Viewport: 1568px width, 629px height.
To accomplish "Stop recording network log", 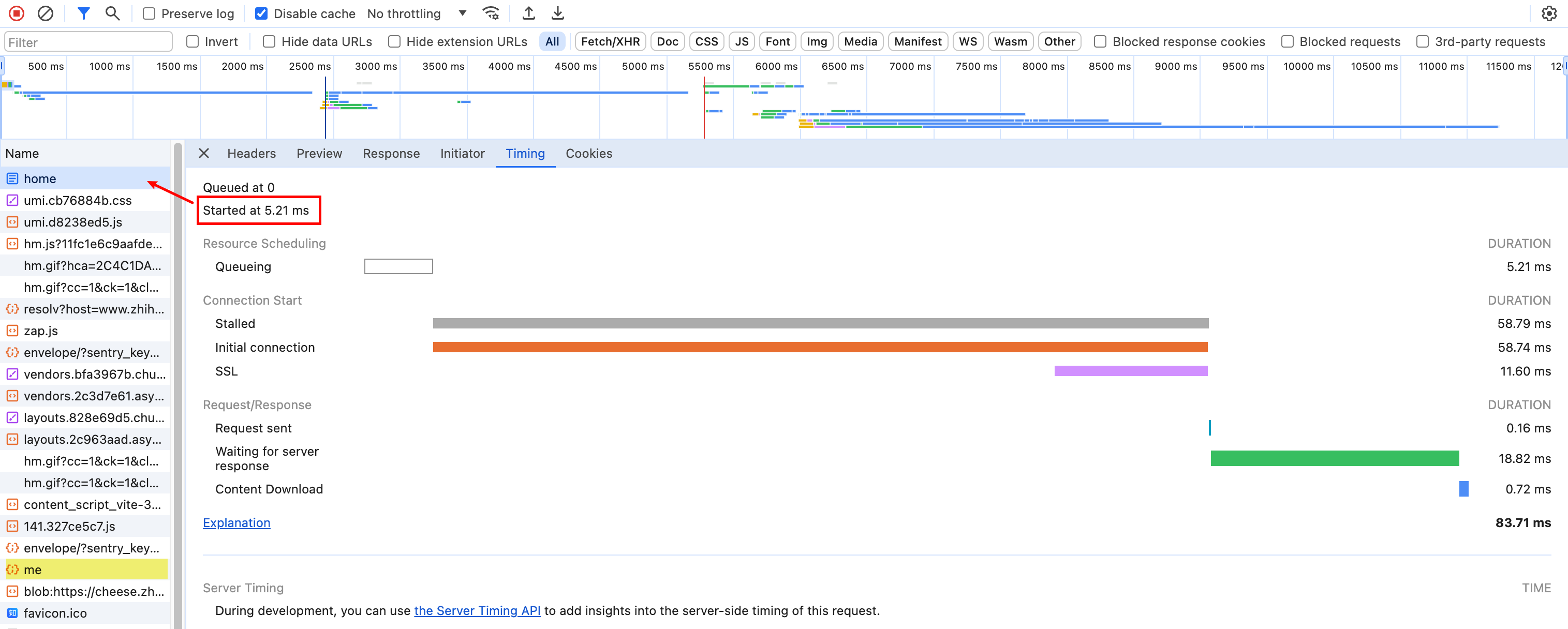I will pyautogui.click(x=17, y=13).
